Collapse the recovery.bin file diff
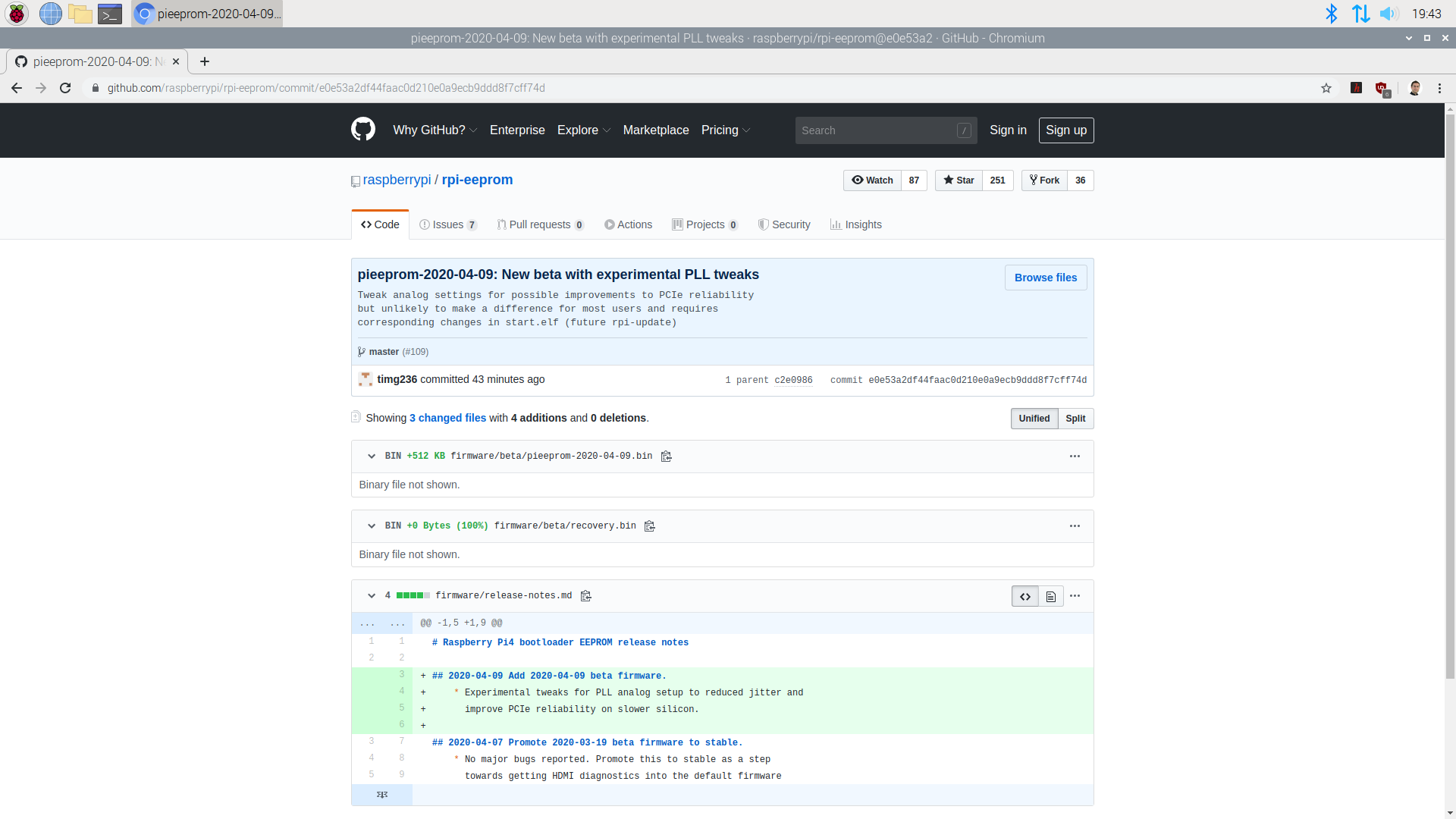This screenshot has width=1456, height=819. [372, 526]
